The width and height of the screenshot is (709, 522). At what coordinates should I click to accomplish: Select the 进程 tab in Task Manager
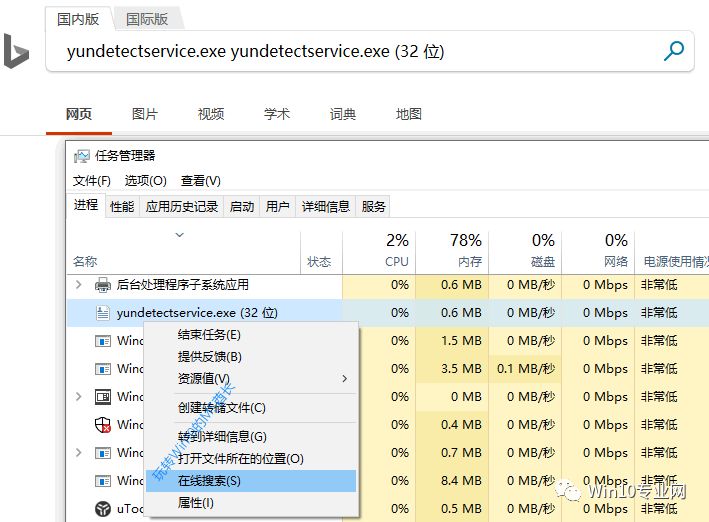pos(86,205)
